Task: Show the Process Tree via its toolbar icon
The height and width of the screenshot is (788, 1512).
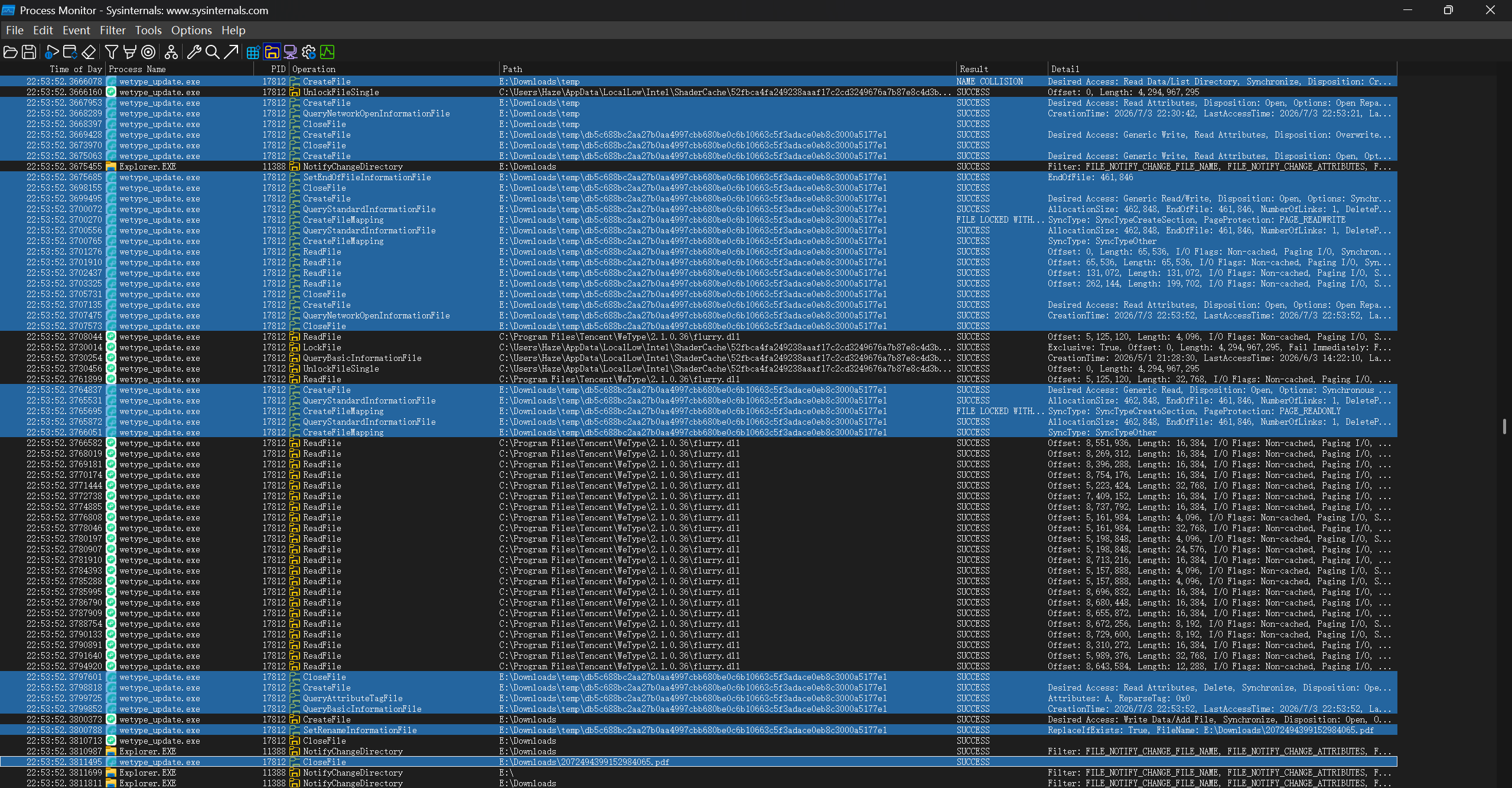Action: click(x=171, y=52)
